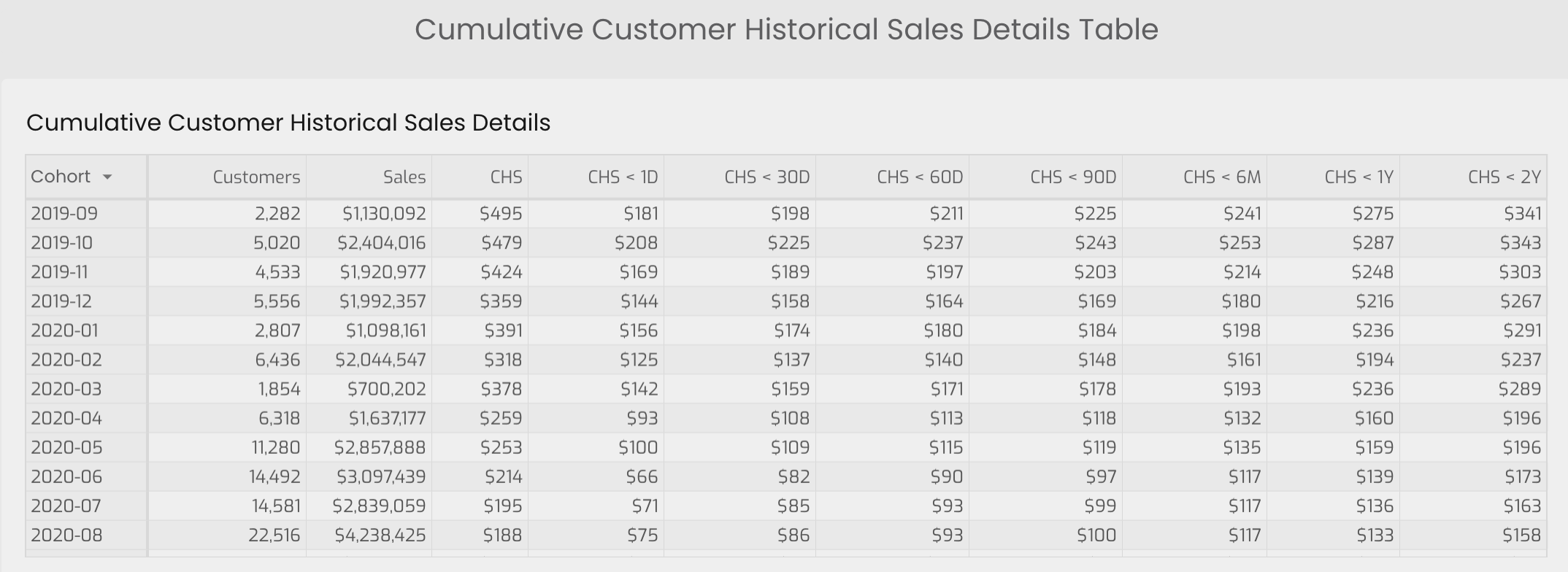Select the 2020-02 cohort row label

pos(66,360)
